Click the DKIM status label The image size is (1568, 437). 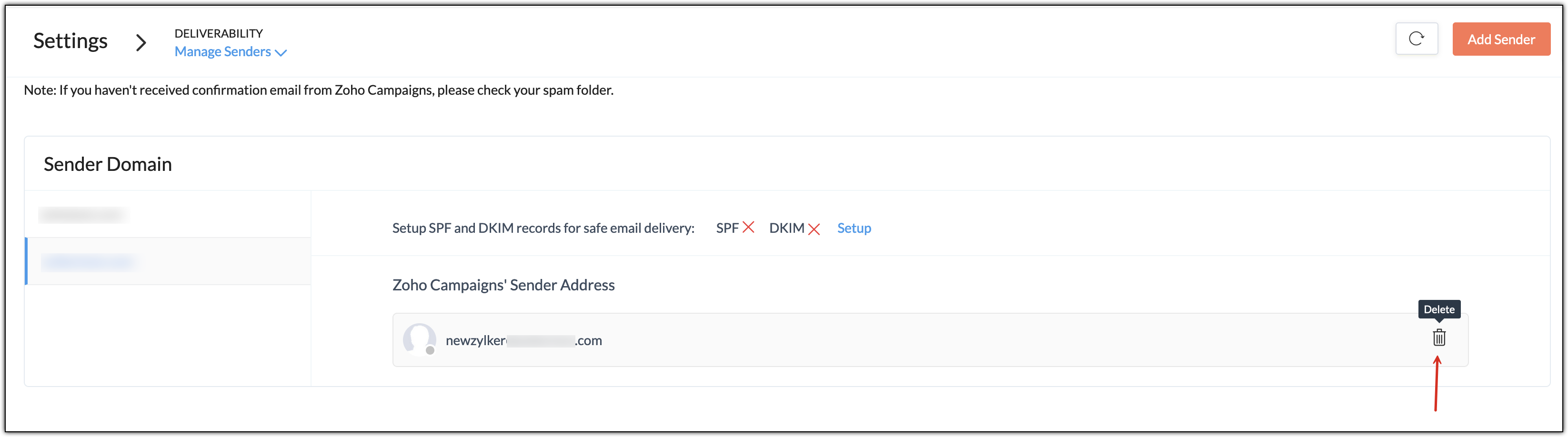pos(786,228)
